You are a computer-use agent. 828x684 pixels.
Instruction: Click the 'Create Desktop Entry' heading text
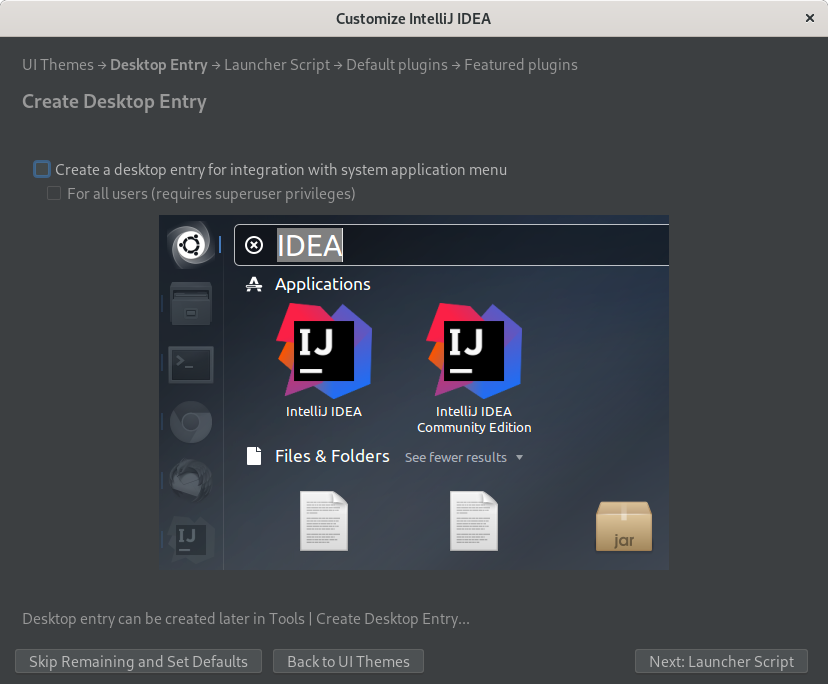pyautogui.click(x=114, y=101)
